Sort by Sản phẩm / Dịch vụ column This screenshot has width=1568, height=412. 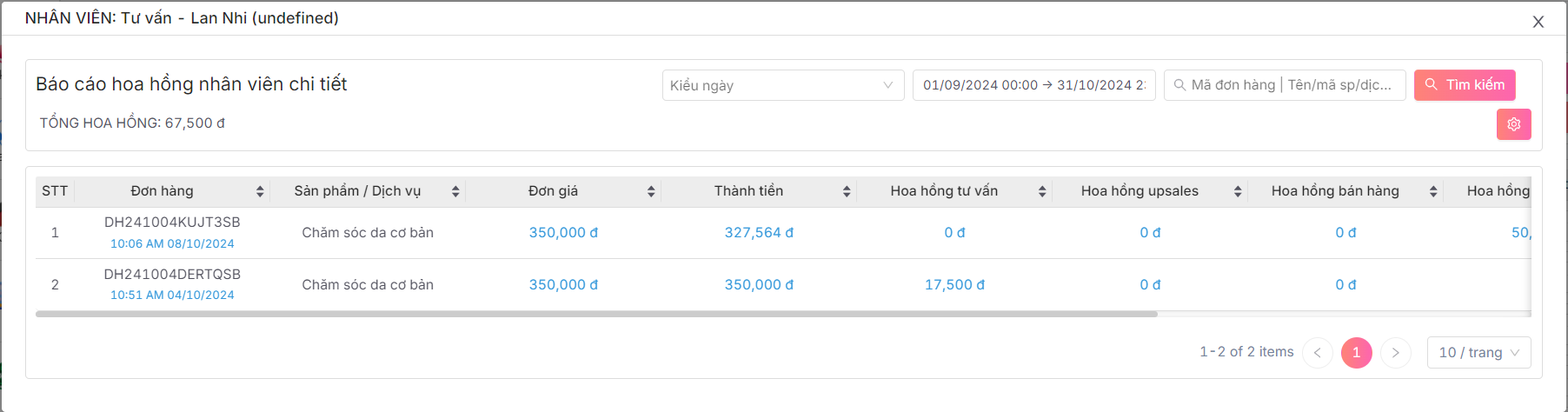[x=455, y=191]
